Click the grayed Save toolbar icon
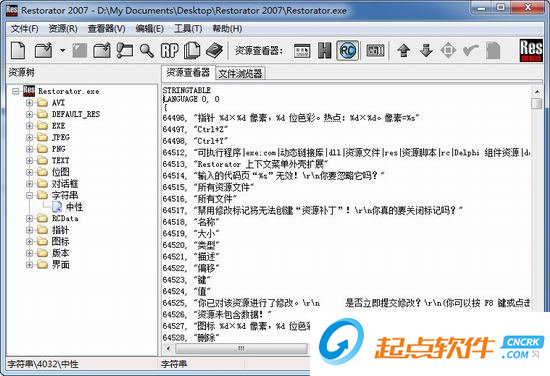The image size is (550, 376). pyautogui.click(x=80, y=51)
